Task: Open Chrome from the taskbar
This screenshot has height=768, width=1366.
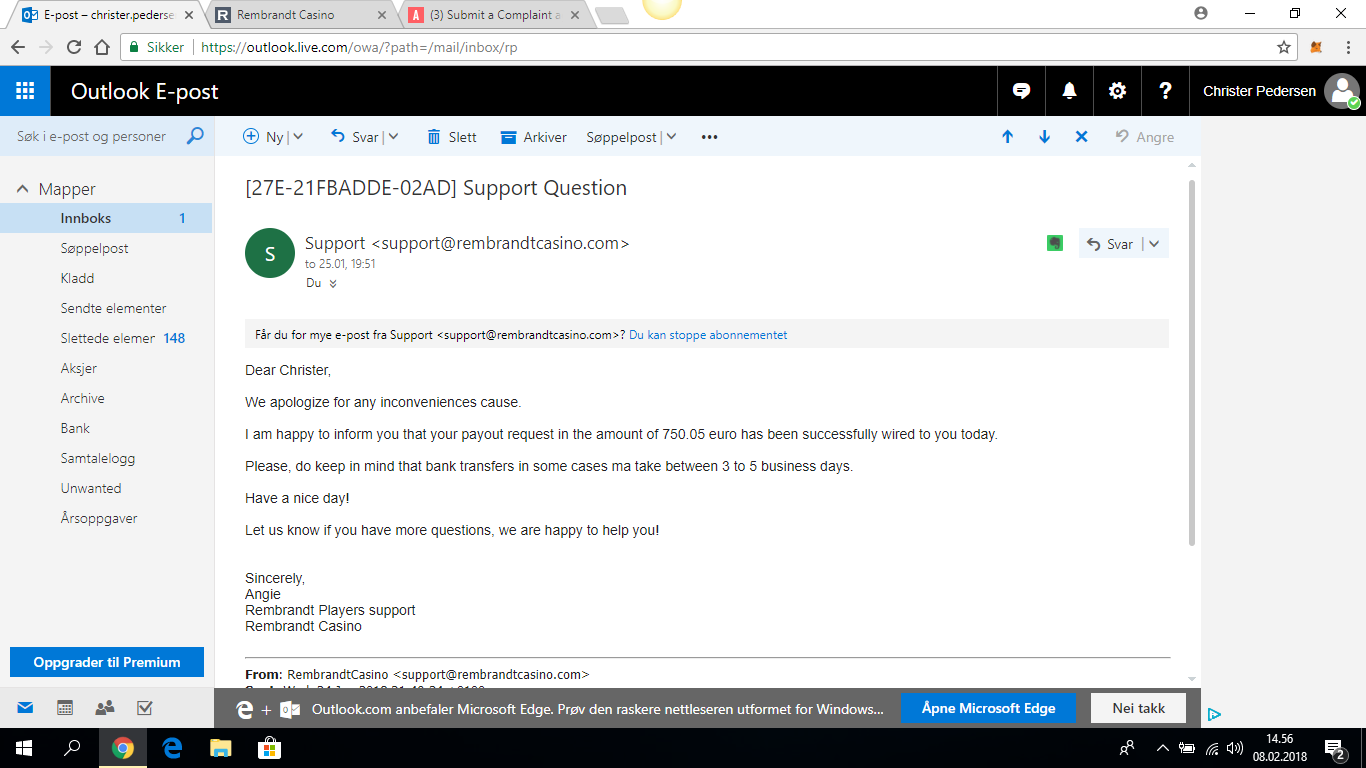Action: (x=123, y=747)
